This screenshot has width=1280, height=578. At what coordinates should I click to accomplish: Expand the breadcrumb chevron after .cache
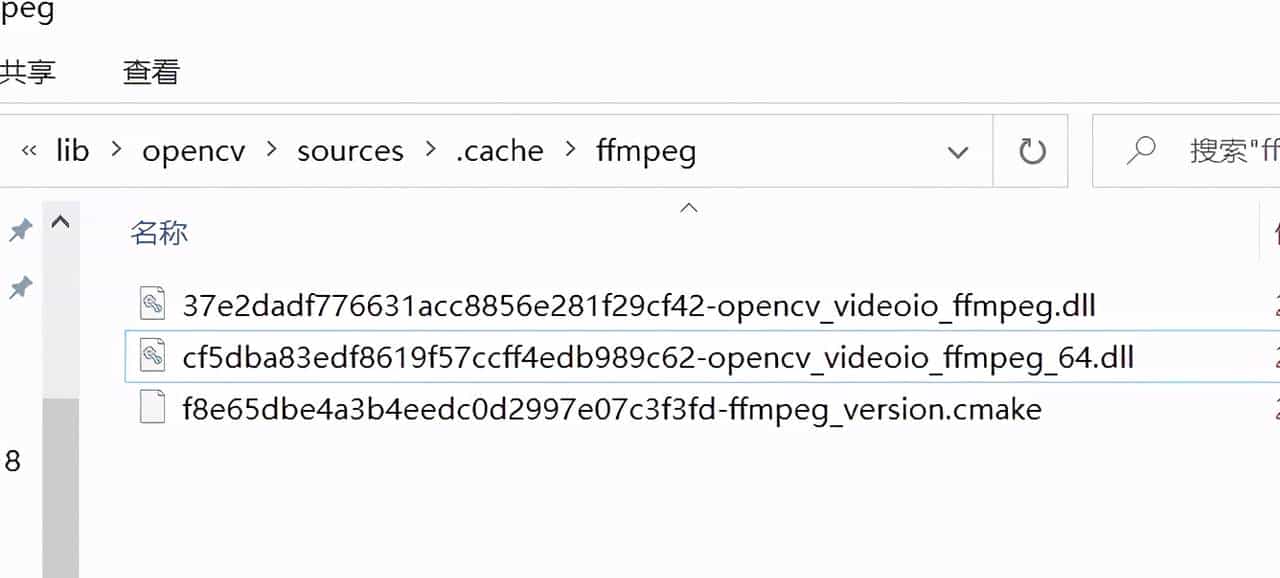(569, 150)
